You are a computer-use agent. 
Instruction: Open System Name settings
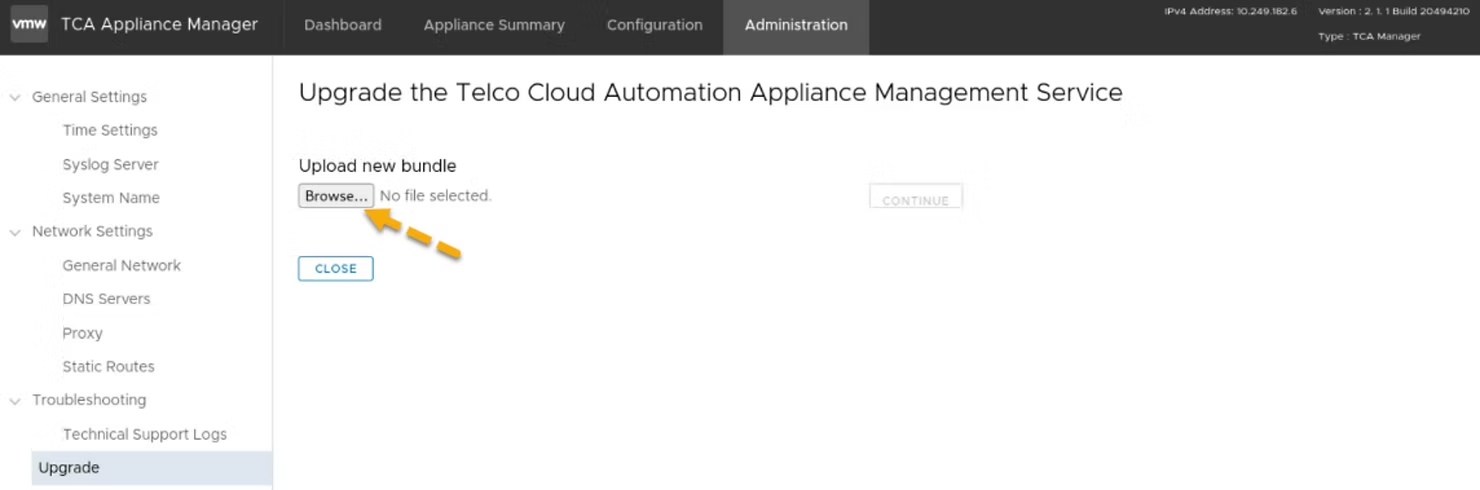(111, 198)
